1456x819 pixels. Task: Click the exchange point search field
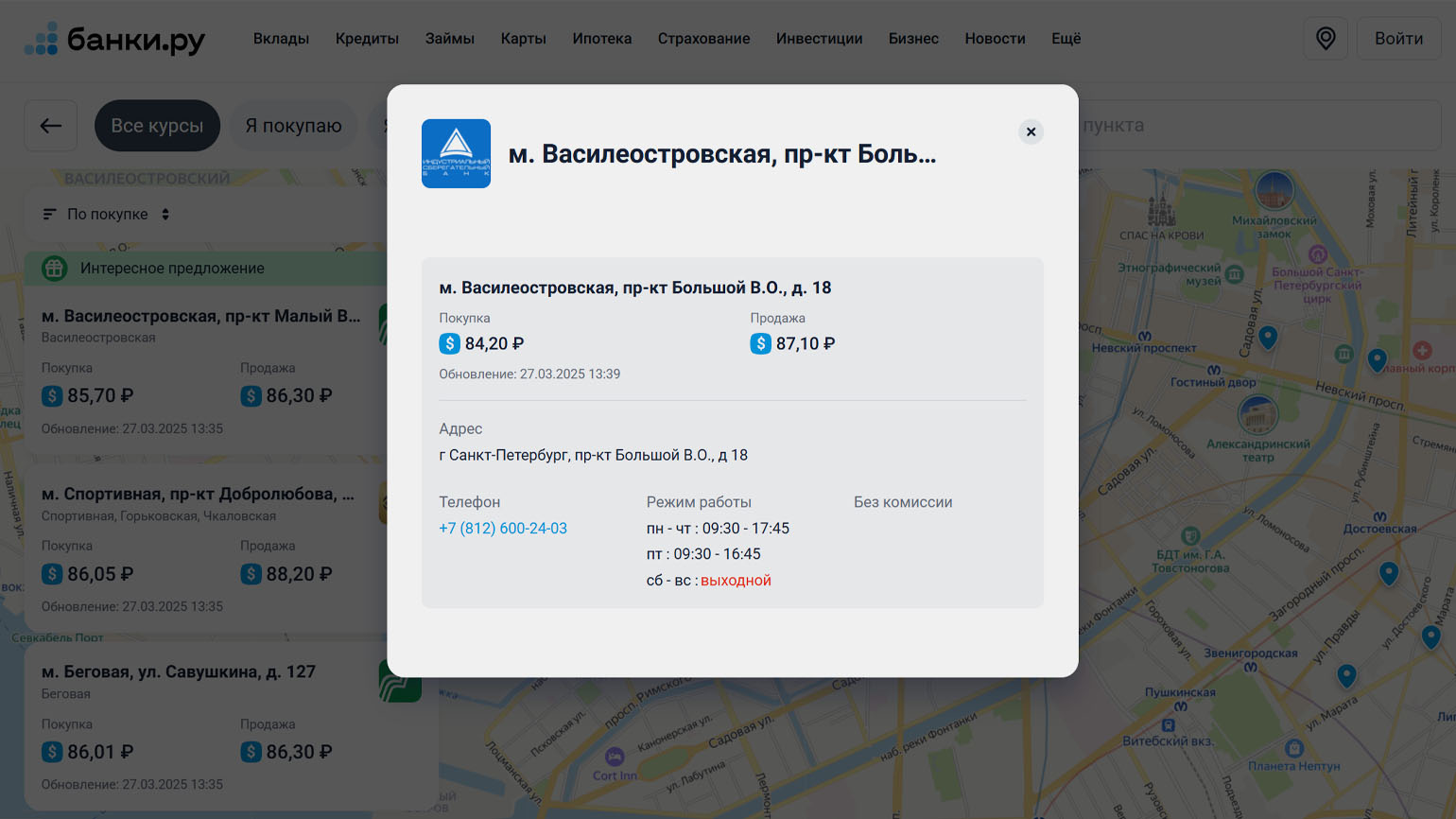[1257, 126]
